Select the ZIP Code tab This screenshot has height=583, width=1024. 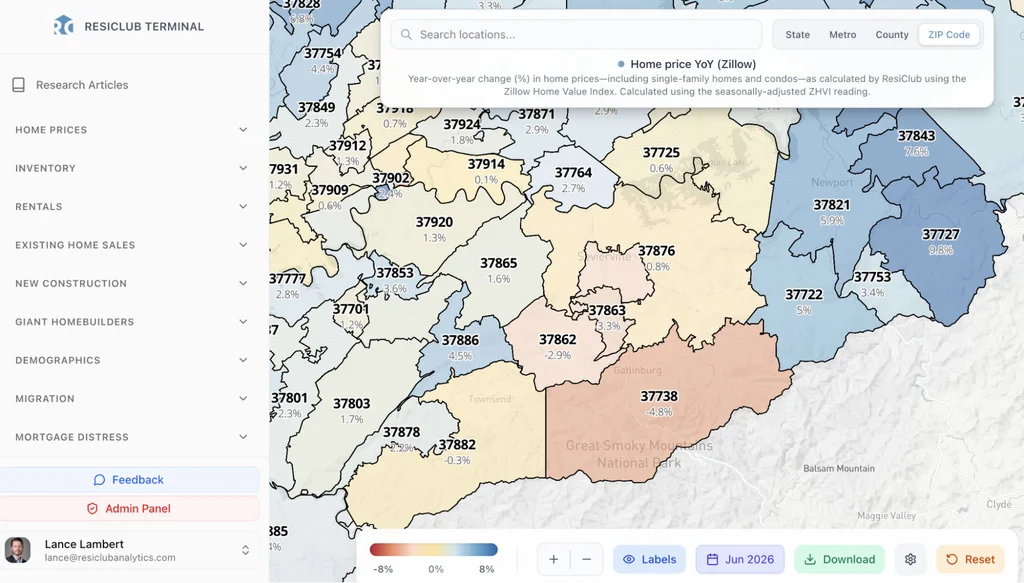point(949,35)
